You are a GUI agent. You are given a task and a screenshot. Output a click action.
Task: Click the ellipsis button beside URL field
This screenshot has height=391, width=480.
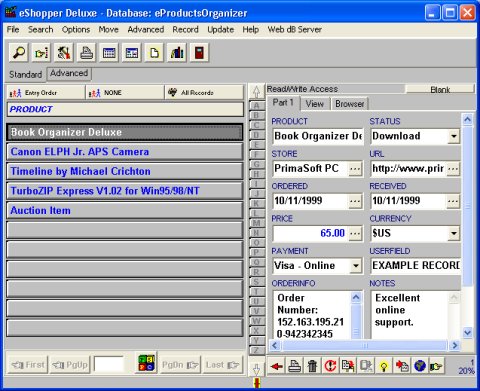click(x=453, y=169)
